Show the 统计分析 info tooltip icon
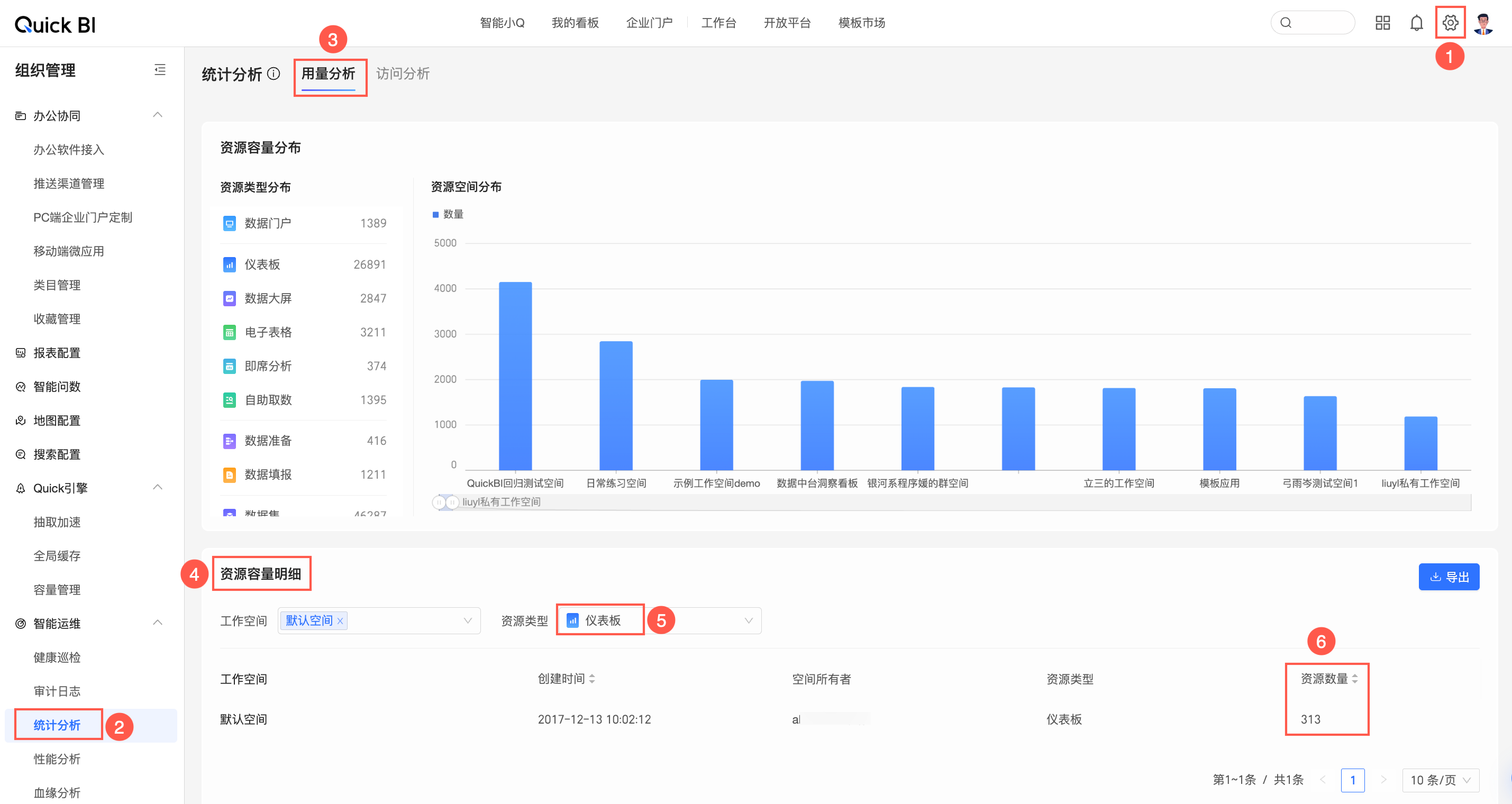Image resolution: width=1512 pixels, height=804 pixels. tap(274, 74)
